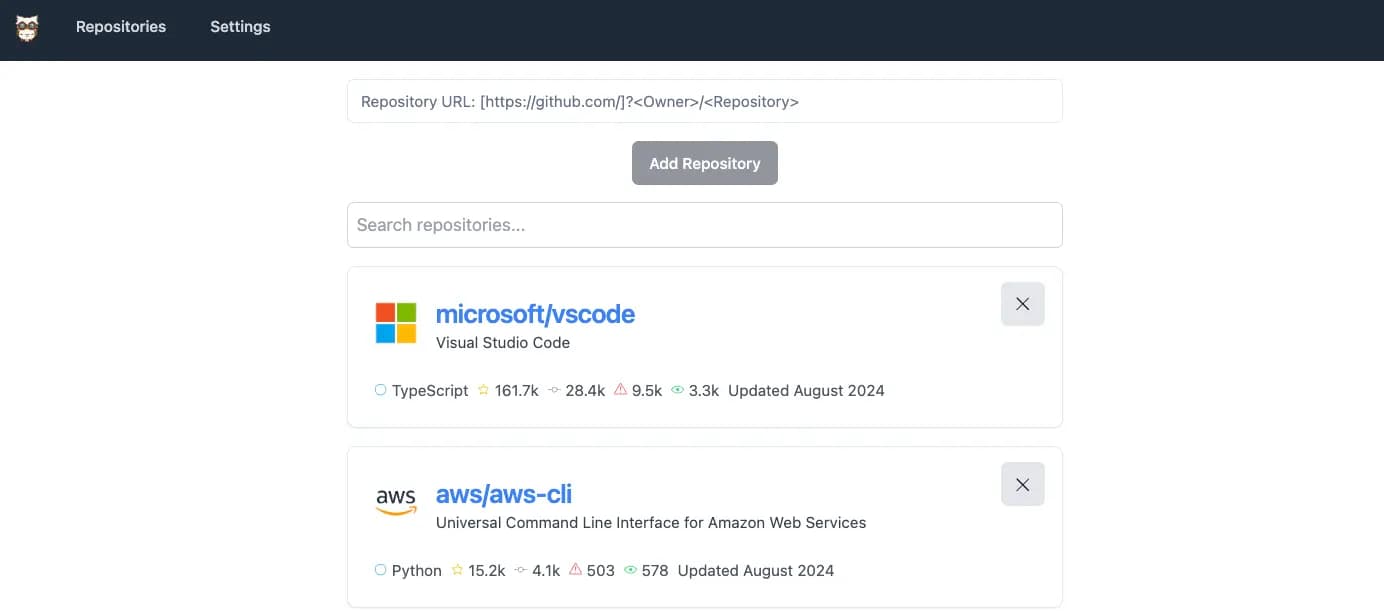Click the "28.4k" fork count

coord(585,390)
